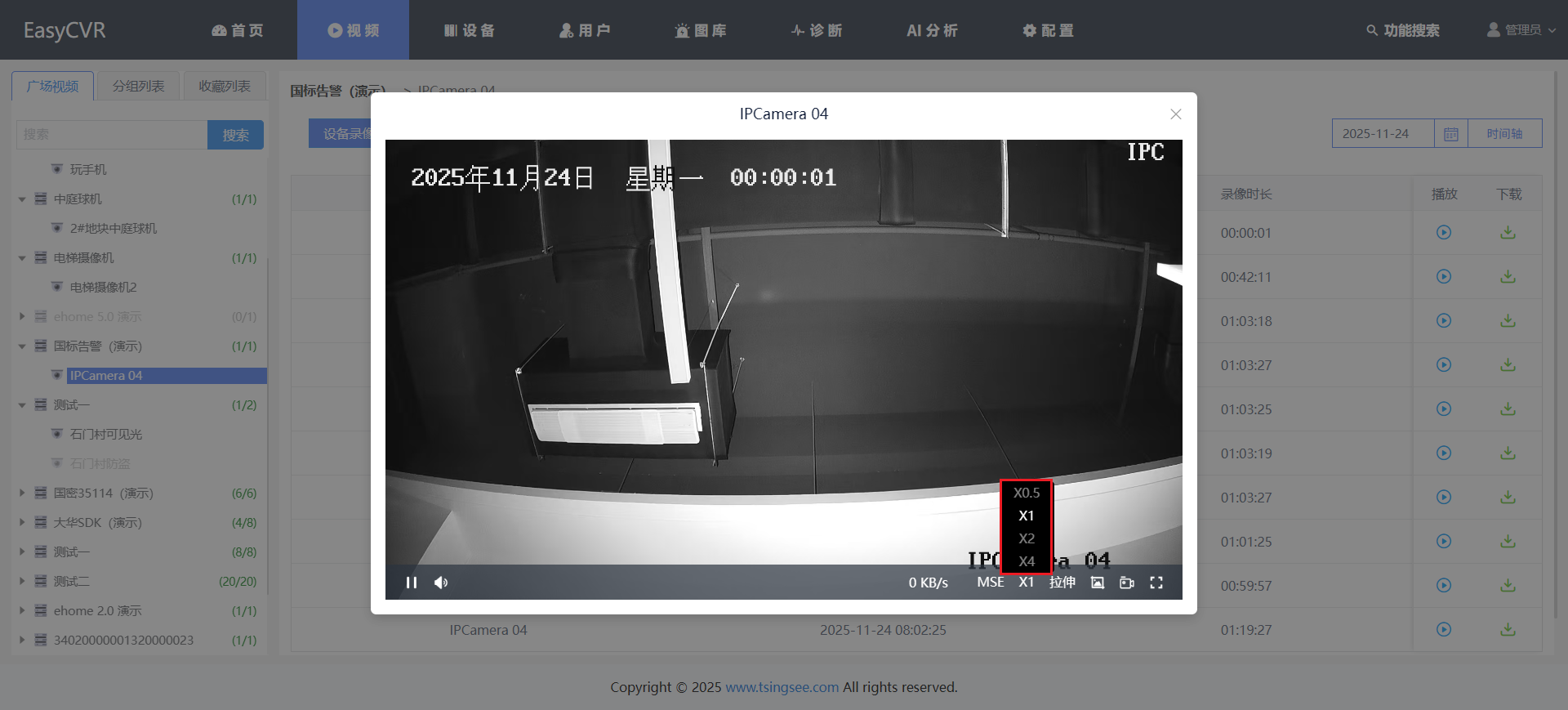
Task: Open the 管理员 user dropdown
Action: coord(1521,30)
